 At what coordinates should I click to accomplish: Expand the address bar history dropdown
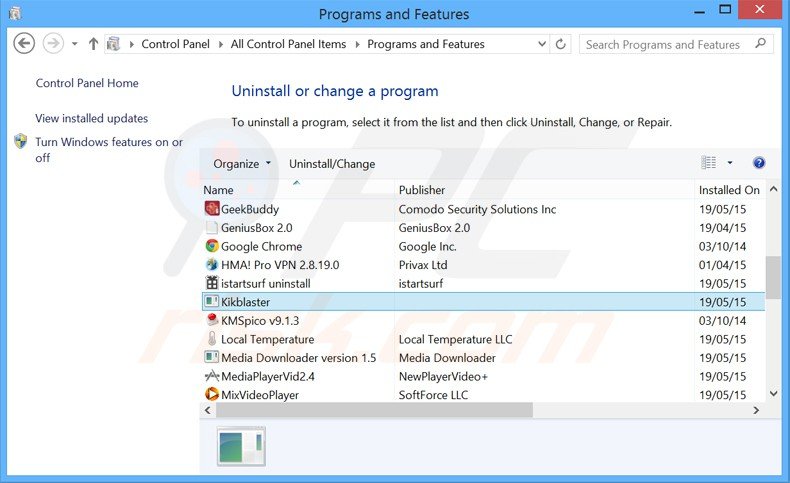click(x=542, y=44)
